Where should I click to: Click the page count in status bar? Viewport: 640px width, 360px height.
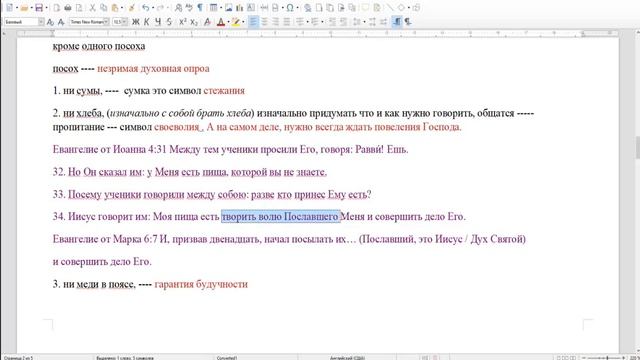point(18,358)
